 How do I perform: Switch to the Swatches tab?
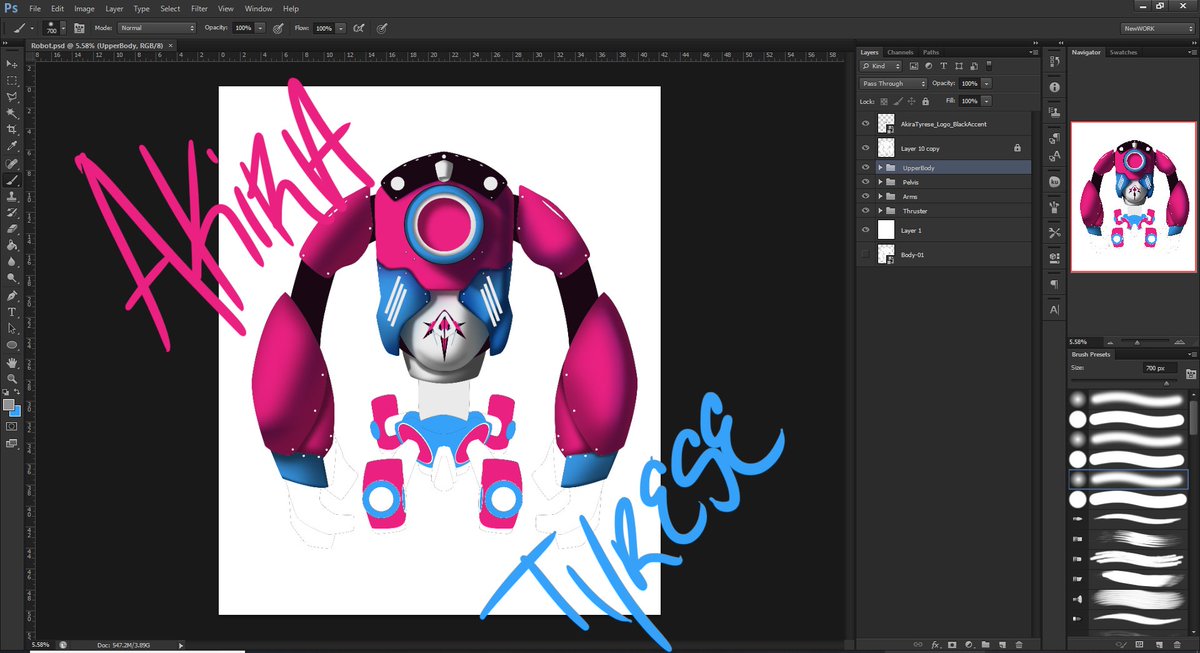[x=1123, y=52]
